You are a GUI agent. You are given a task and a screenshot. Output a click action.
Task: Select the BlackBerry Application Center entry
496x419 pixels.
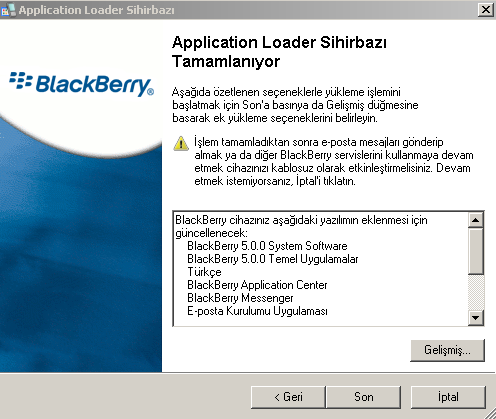[257, 285]
